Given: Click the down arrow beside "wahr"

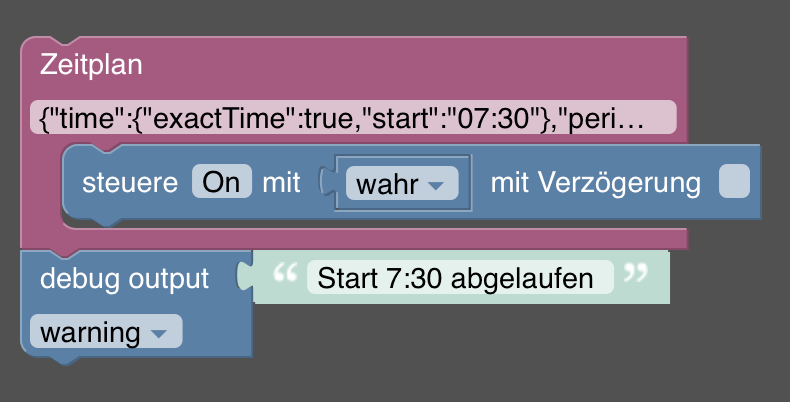Looking at the screenshot, I should (x=435, y=186).
